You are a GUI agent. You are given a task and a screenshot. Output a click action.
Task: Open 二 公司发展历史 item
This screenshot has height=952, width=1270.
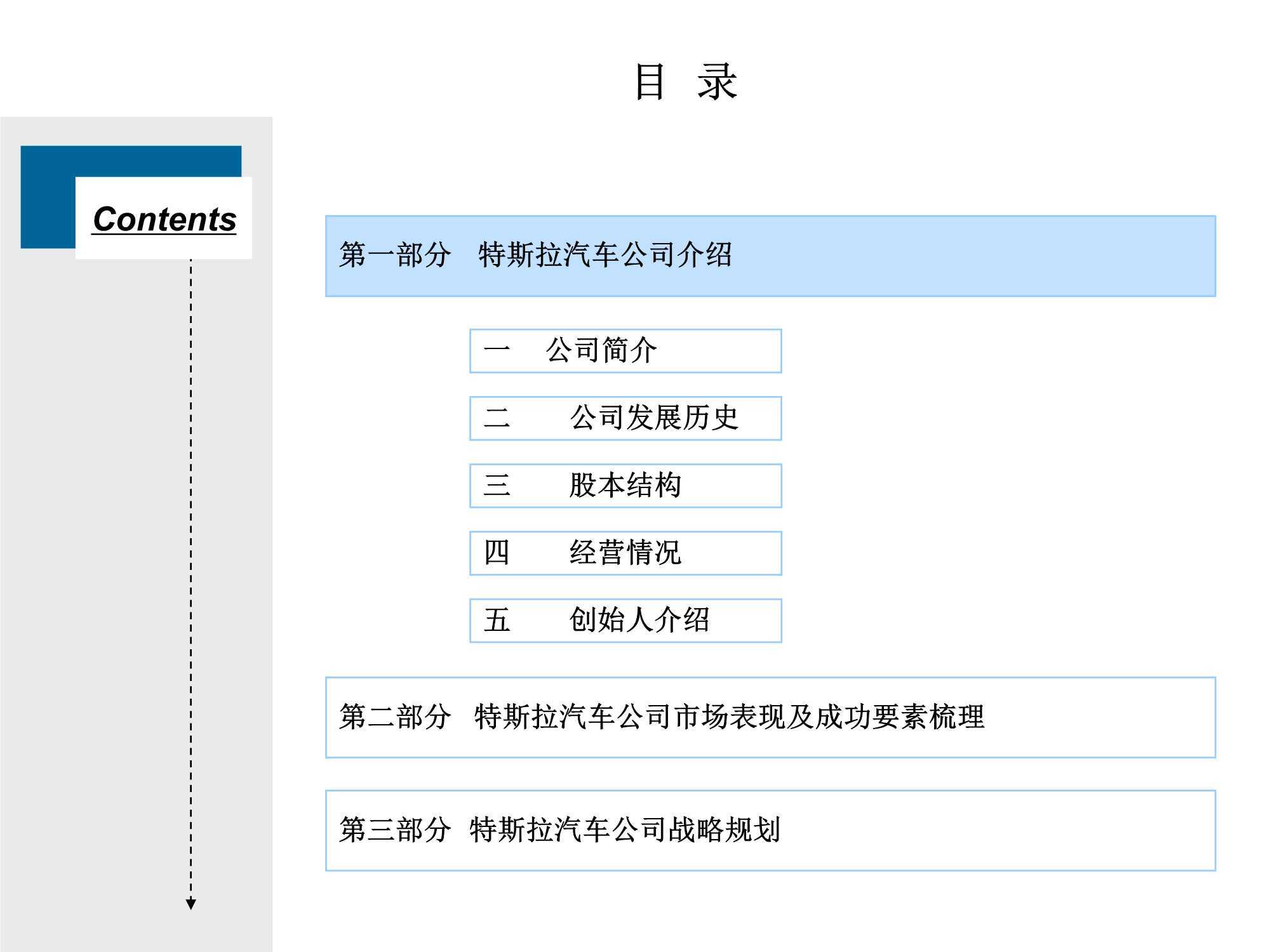pos(625,418)
